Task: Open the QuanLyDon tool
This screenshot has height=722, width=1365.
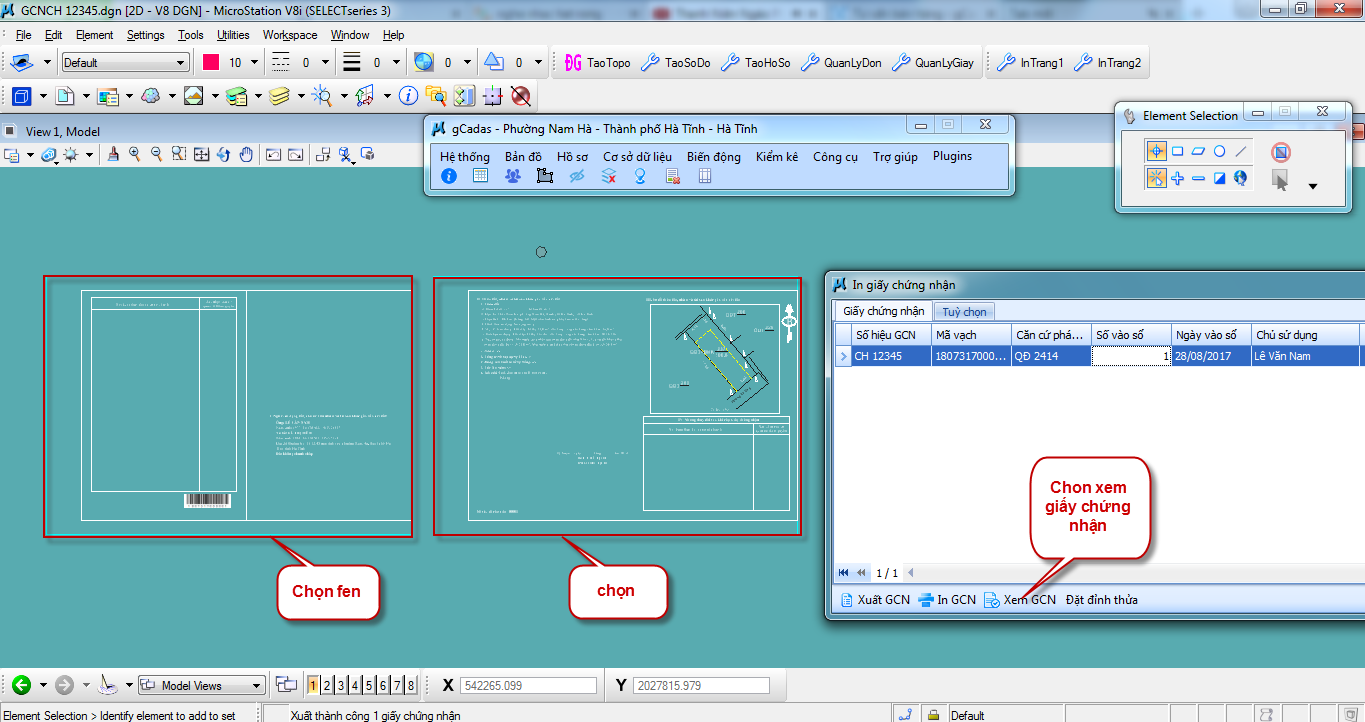Action: pos(841,63)
